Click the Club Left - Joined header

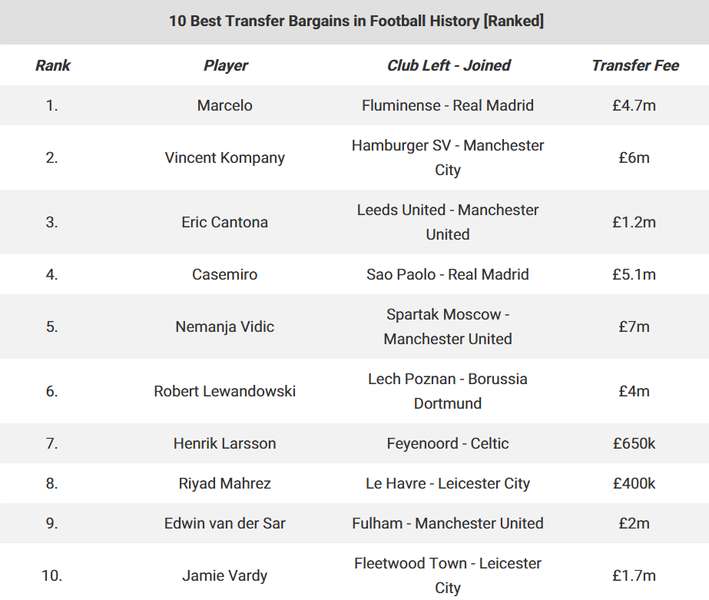tap(448, 66)
